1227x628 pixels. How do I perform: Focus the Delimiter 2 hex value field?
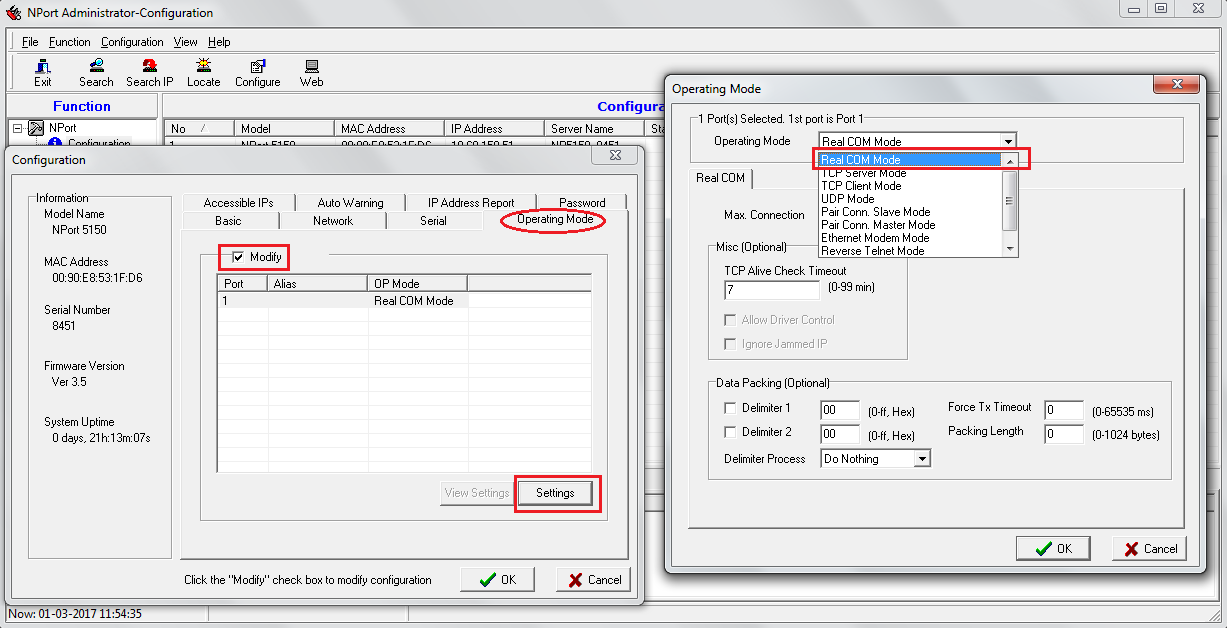pos(840,434)
